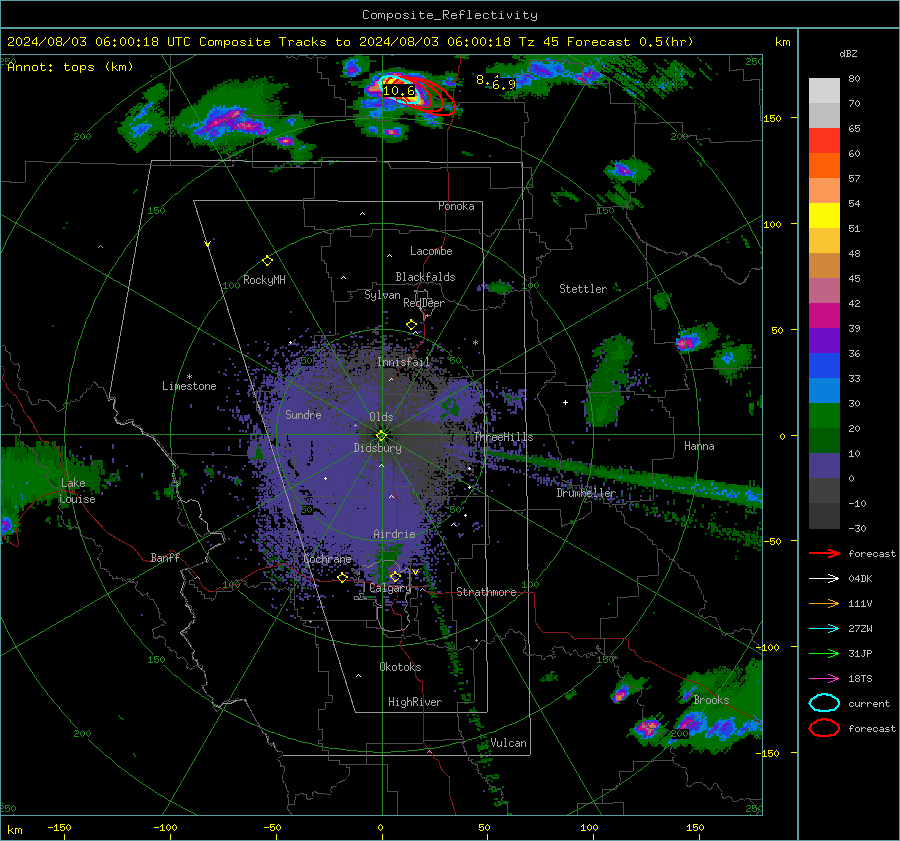Screen dimensions: 900x841
Task: Select the 33 dBZ blue color swatch
Action: click(x=824, y=366)
